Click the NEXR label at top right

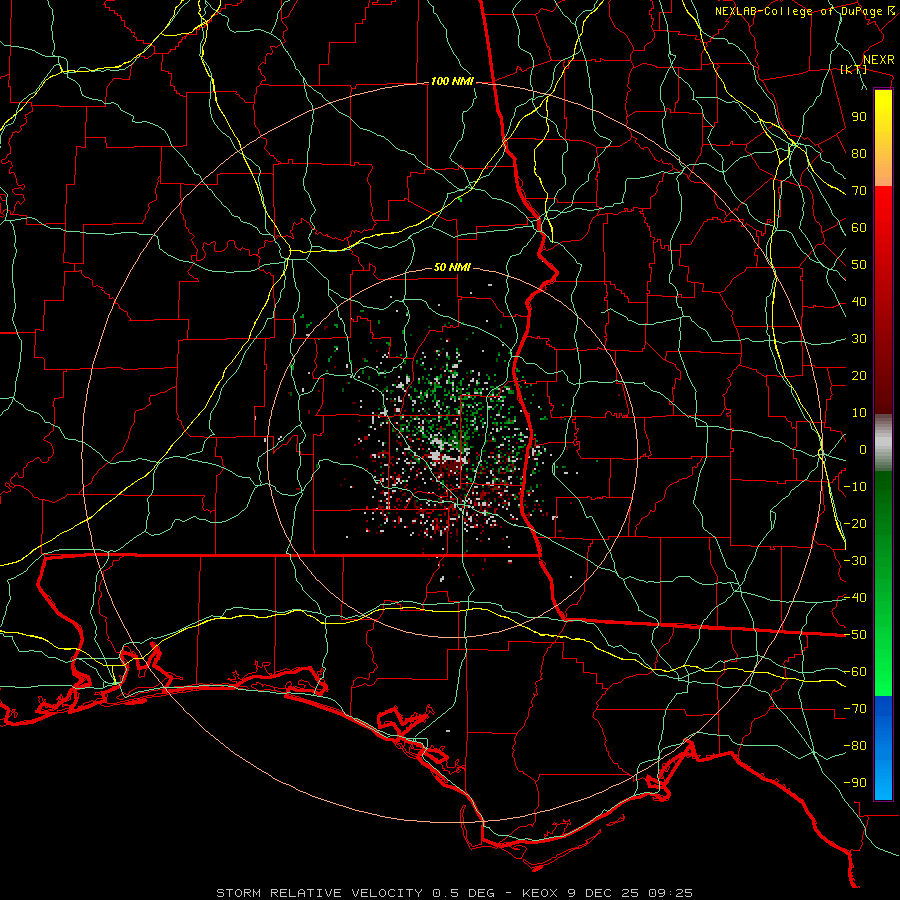pyautogui.click(x=878, y=60)
